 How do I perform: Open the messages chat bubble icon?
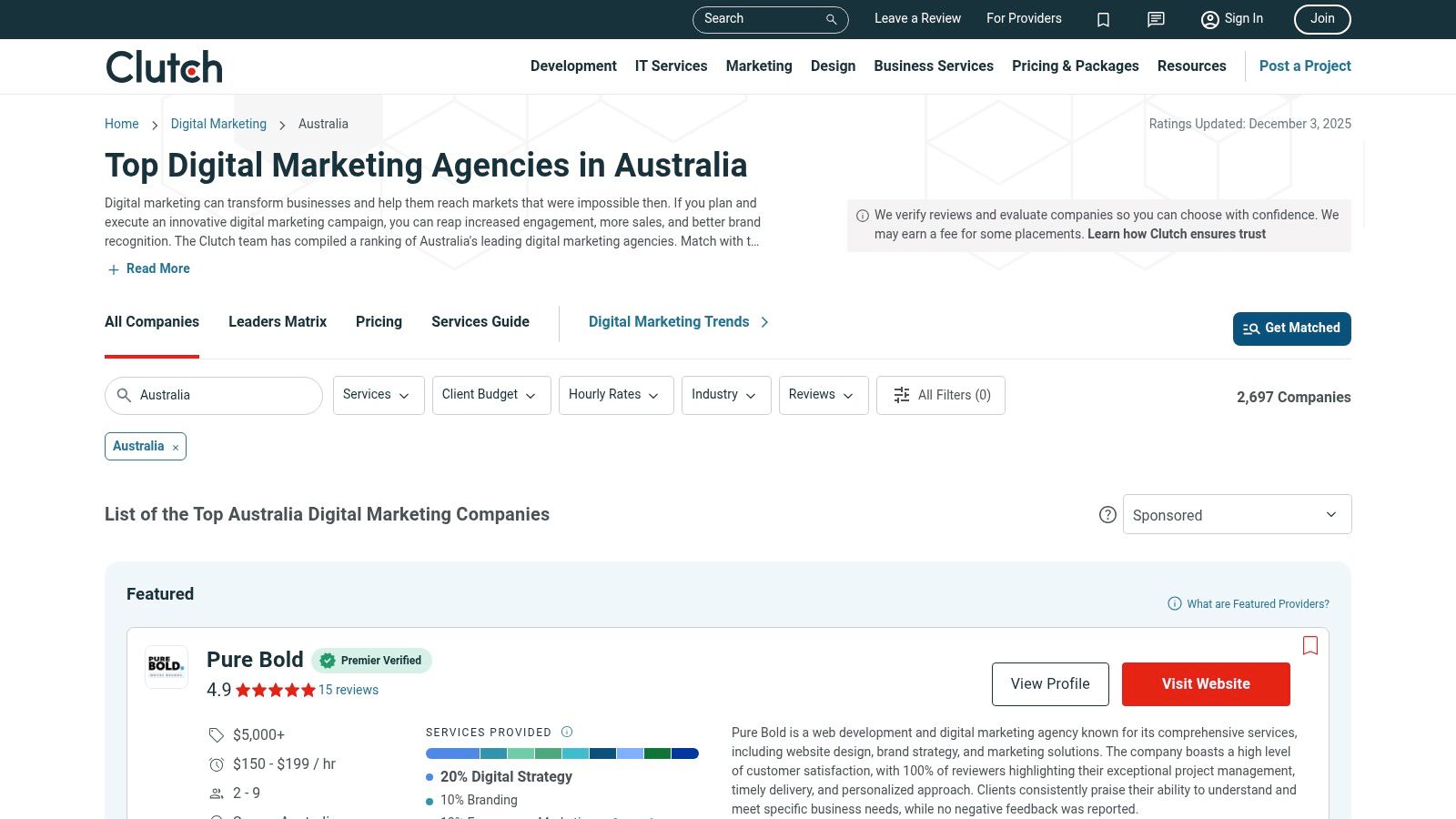tap(1155, 19)
